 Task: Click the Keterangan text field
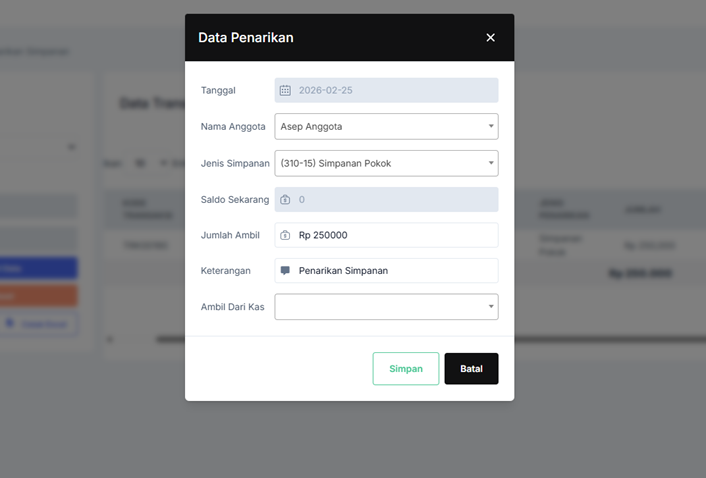click(395, 271)
